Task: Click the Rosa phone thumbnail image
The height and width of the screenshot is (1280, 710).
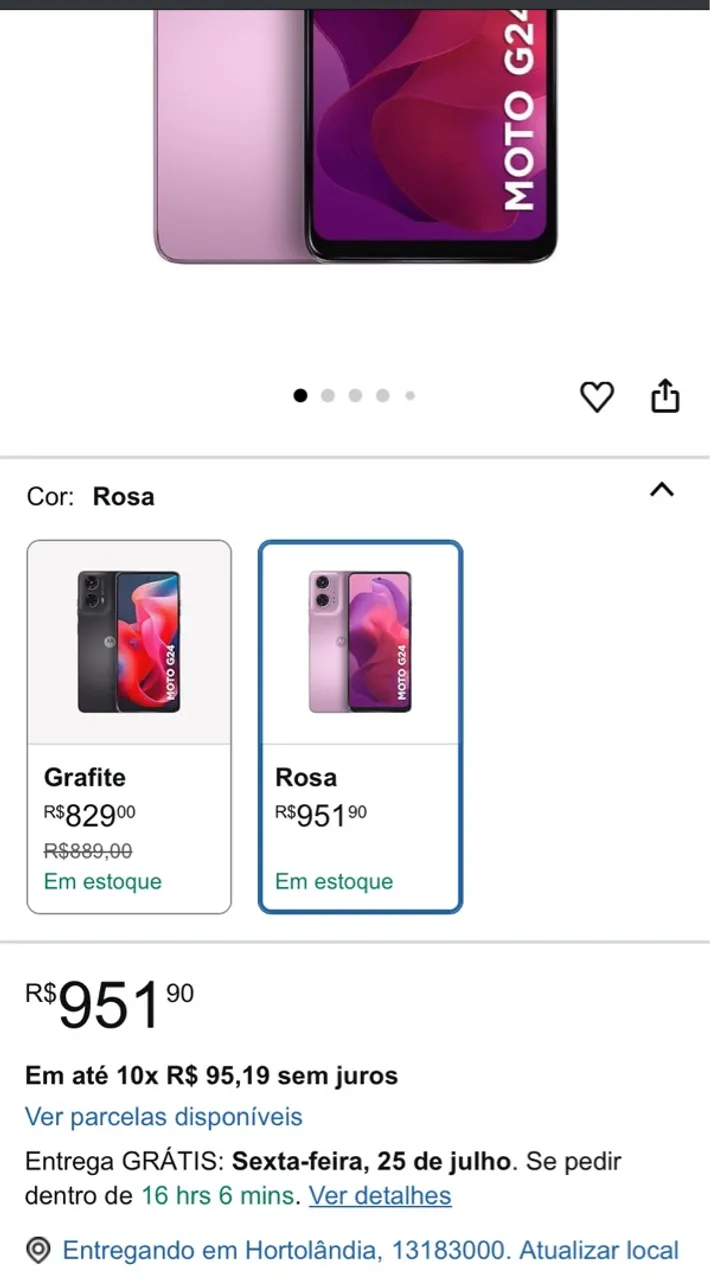Action: pos(360,642)
